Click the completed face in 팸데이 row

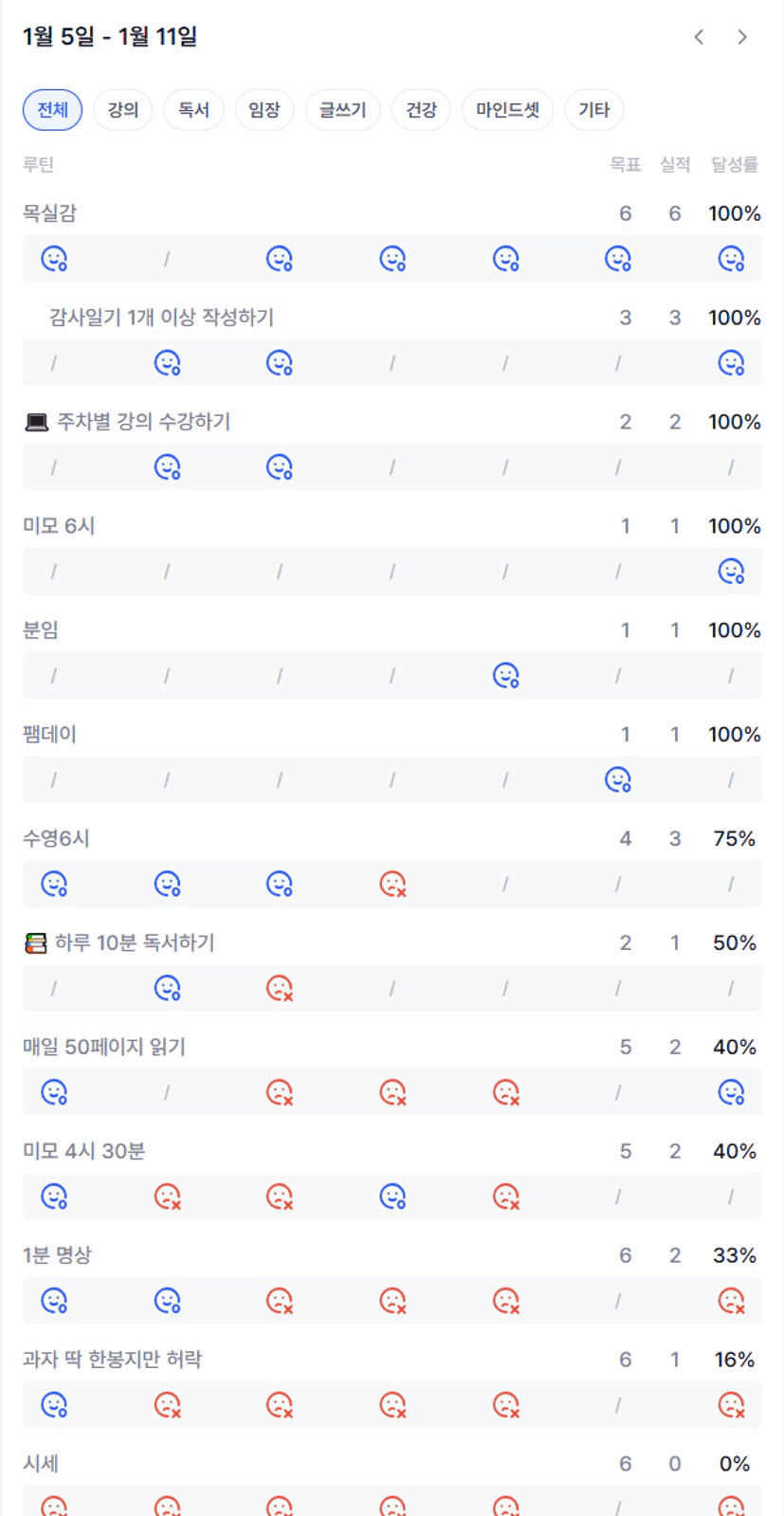coord(618,779)
